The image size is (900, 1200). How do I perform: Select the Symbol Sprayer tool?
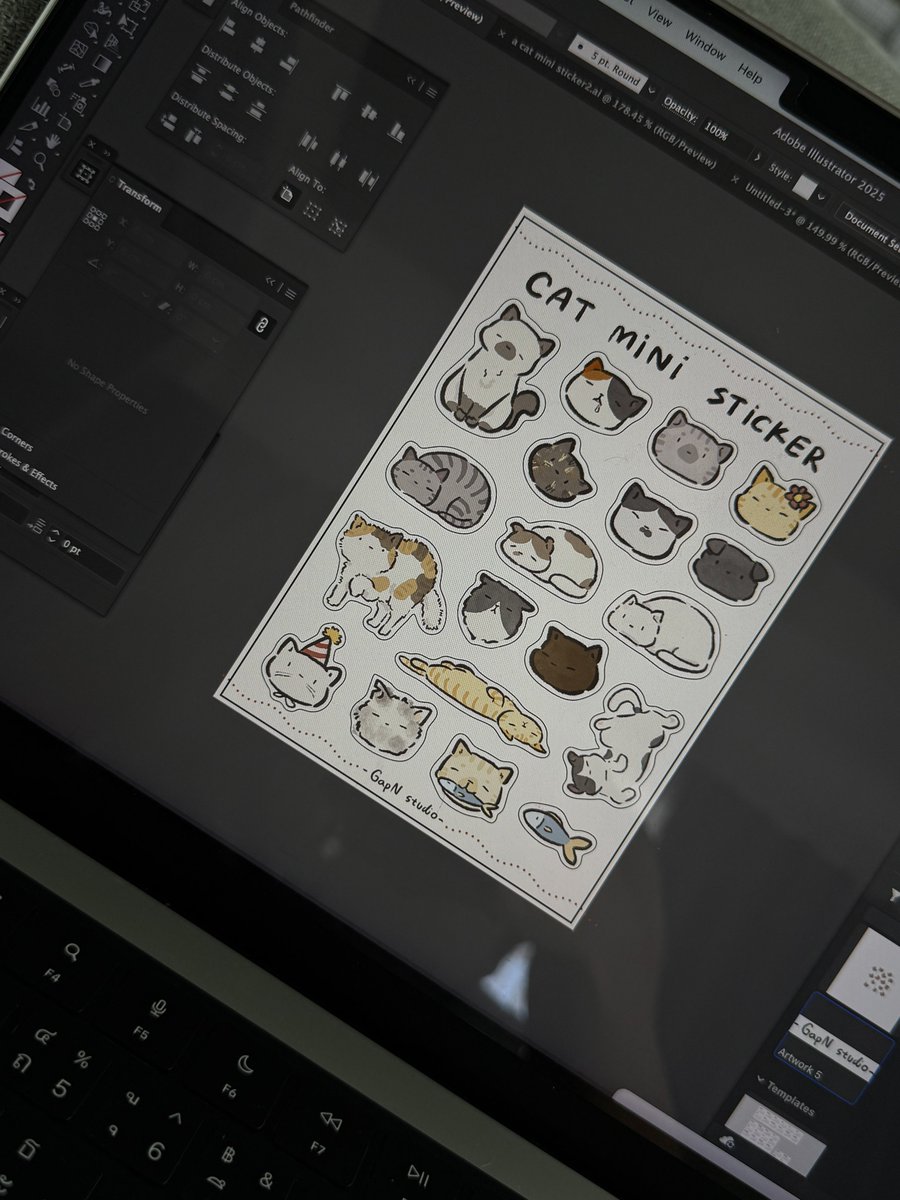tap(80, 102)
